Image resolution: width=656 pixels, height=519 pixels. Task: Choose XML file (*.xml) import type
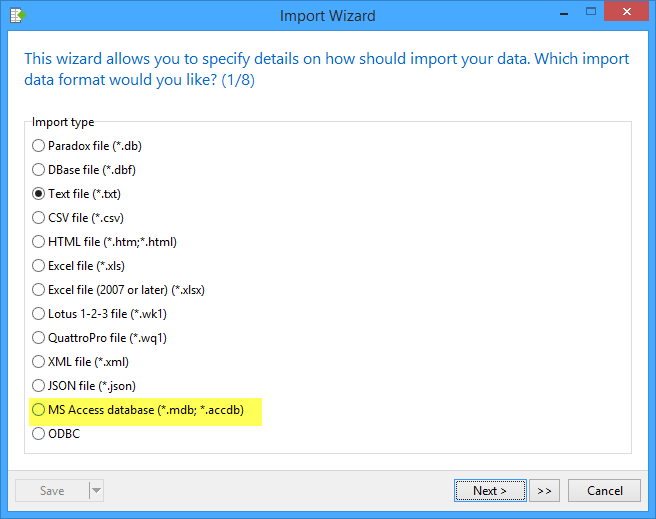[39, 362]
